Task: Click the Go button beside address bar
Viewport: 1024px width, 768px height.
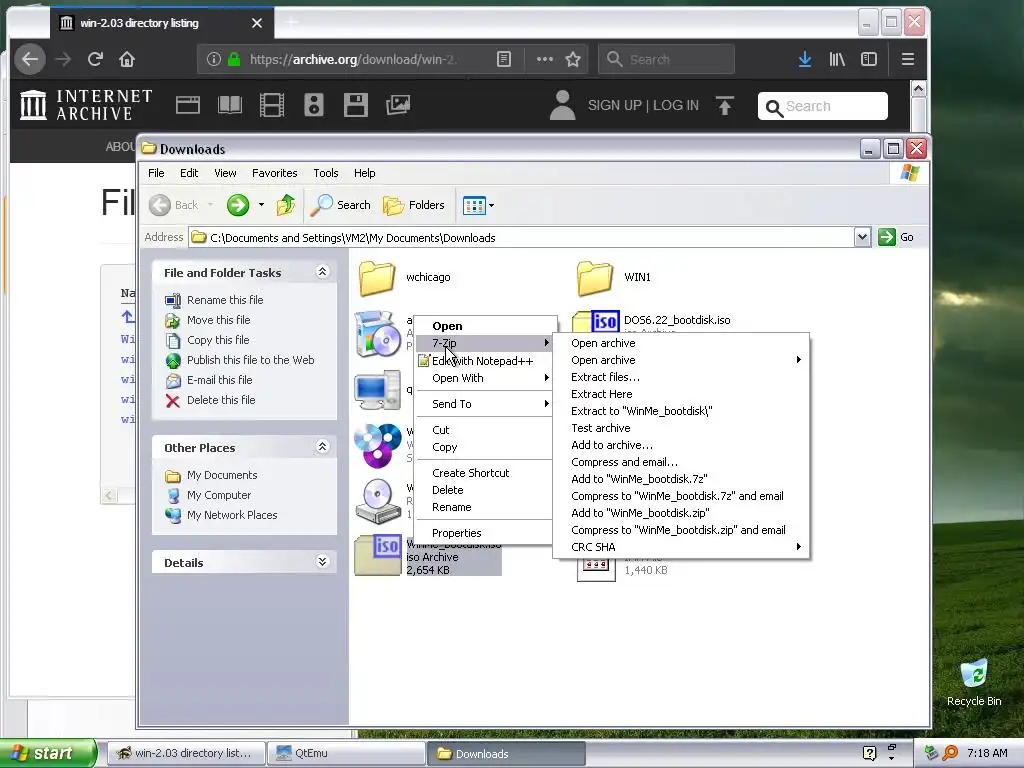Action: pos(896,237)
